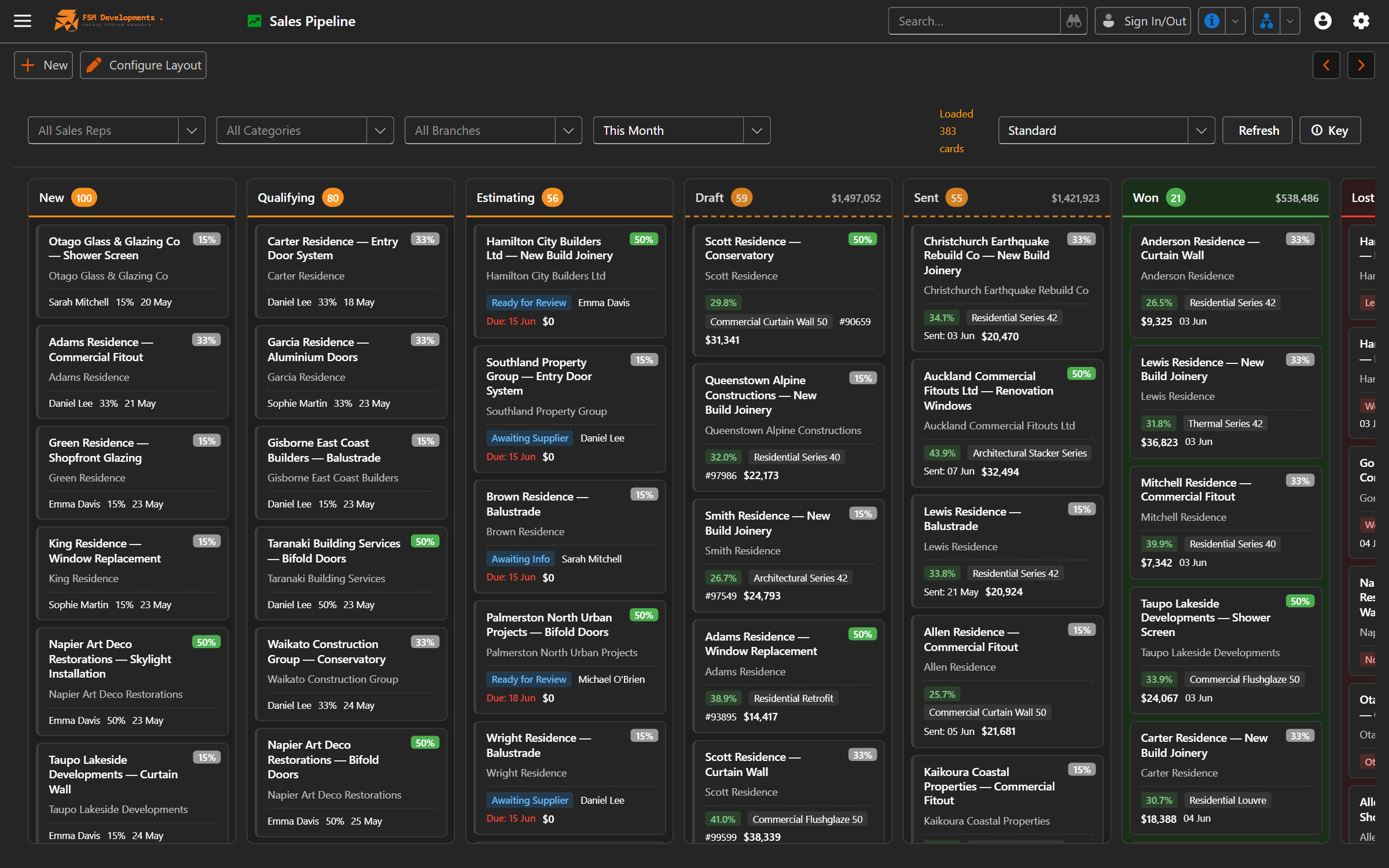Viewport: 1389px width, 868px height.
Task: Click 29.8% margin tag on Scott Conservatory card
Action: tap(723, 303)
